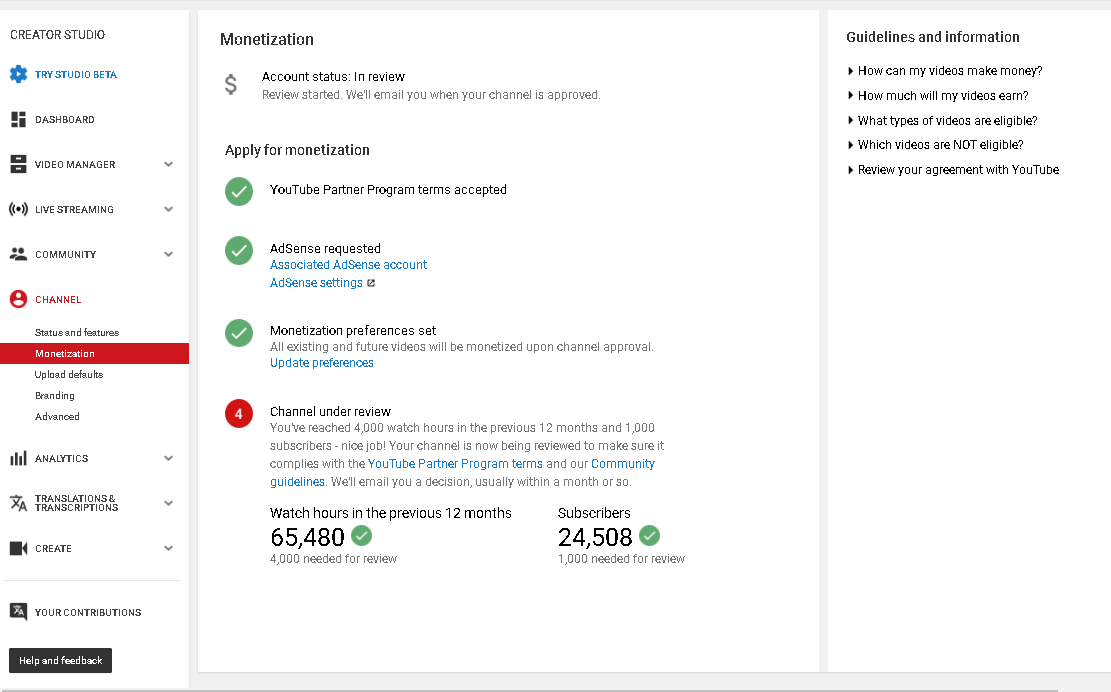This screenshot has width=1111, height=692.
Task: Click the red Channel person icon
Action: pos(18,299)
